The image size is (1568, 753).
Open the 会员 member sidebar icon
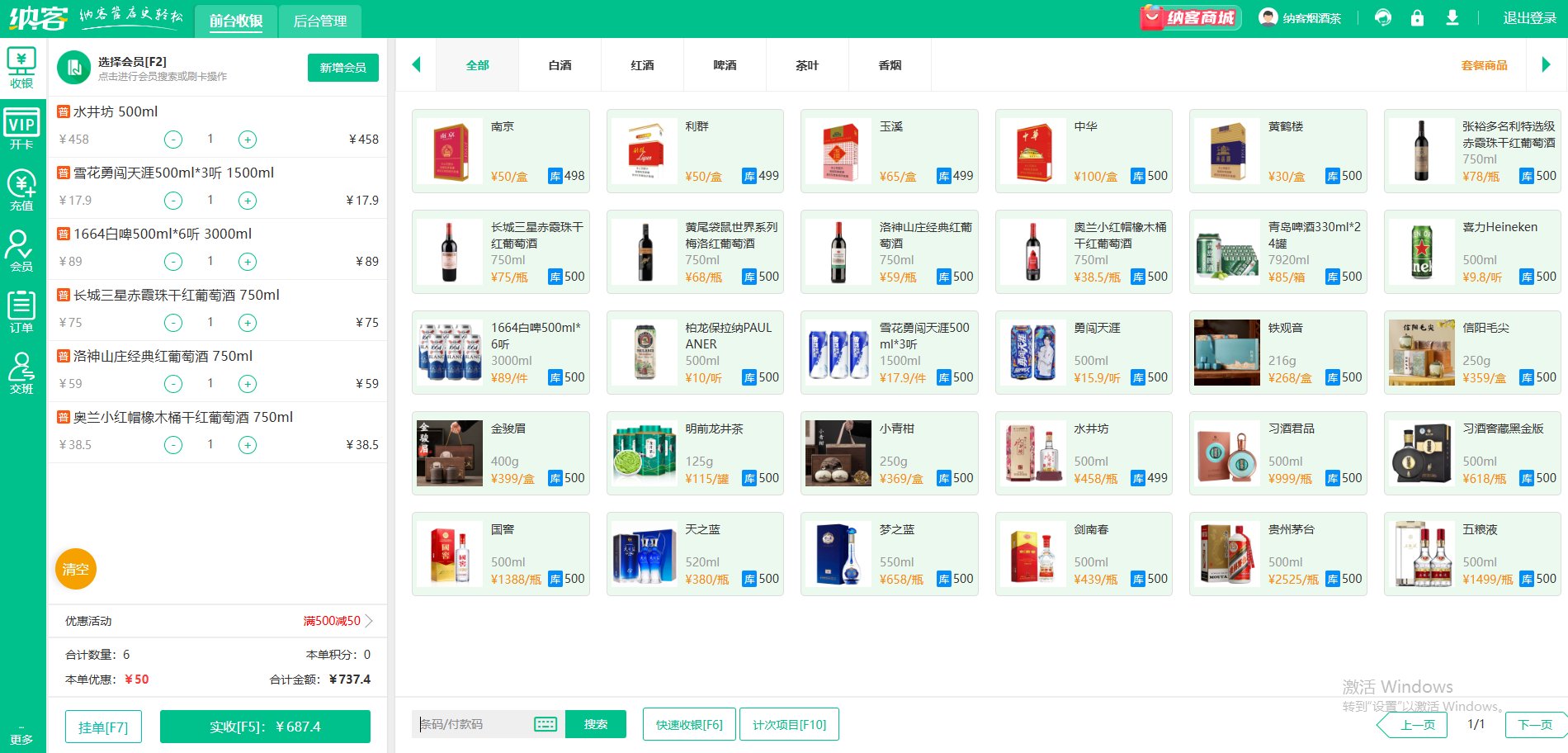tap(21, 251)
